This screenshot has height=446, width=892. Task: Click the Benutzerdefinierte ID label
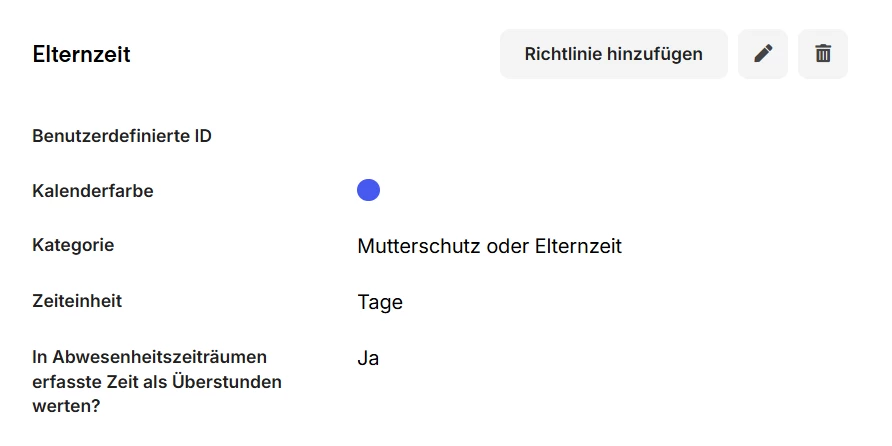click(x=122, y=136)
